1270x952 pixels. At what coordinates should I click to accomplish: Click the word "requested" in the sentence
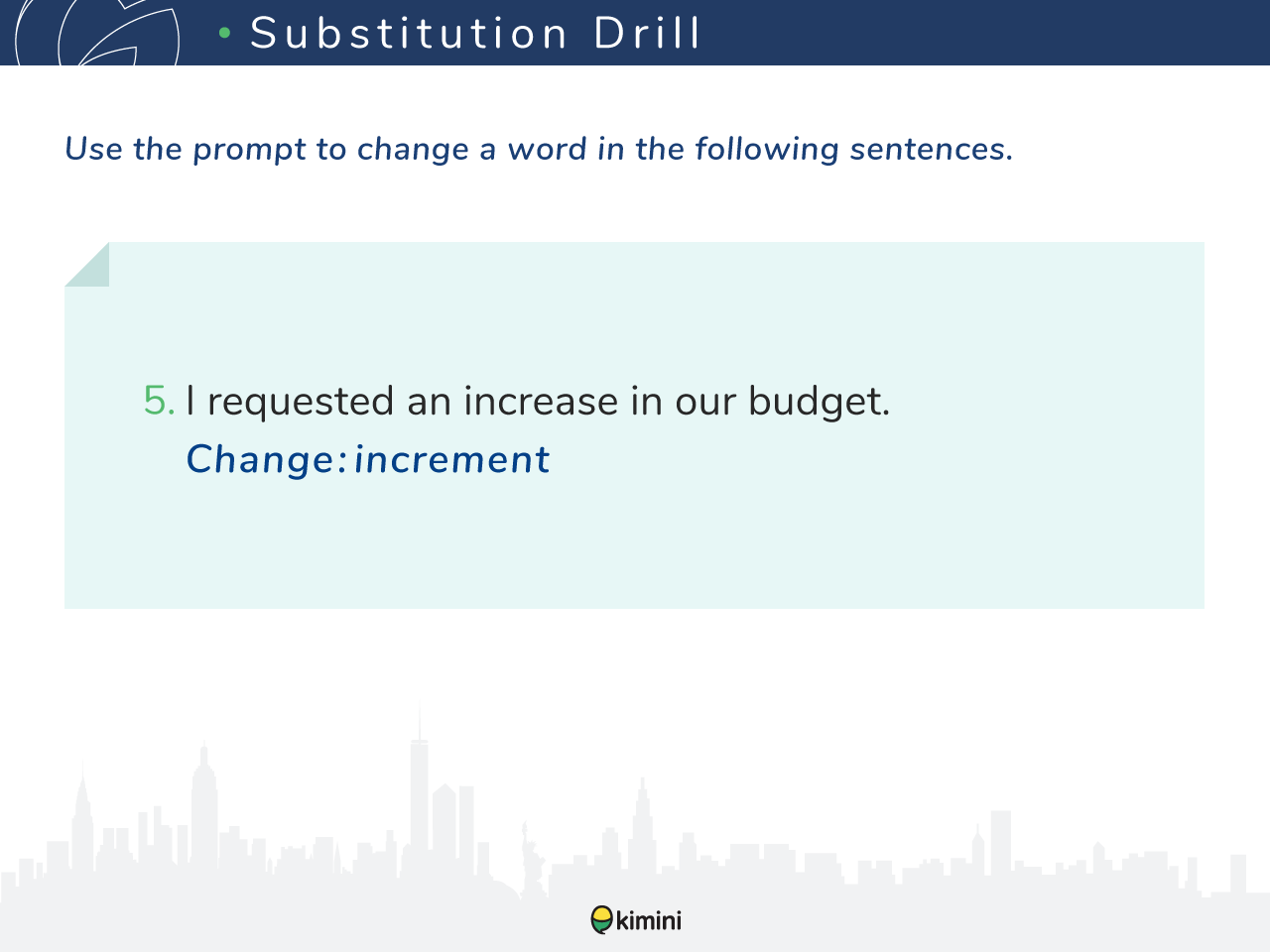(x=301, y=403)
